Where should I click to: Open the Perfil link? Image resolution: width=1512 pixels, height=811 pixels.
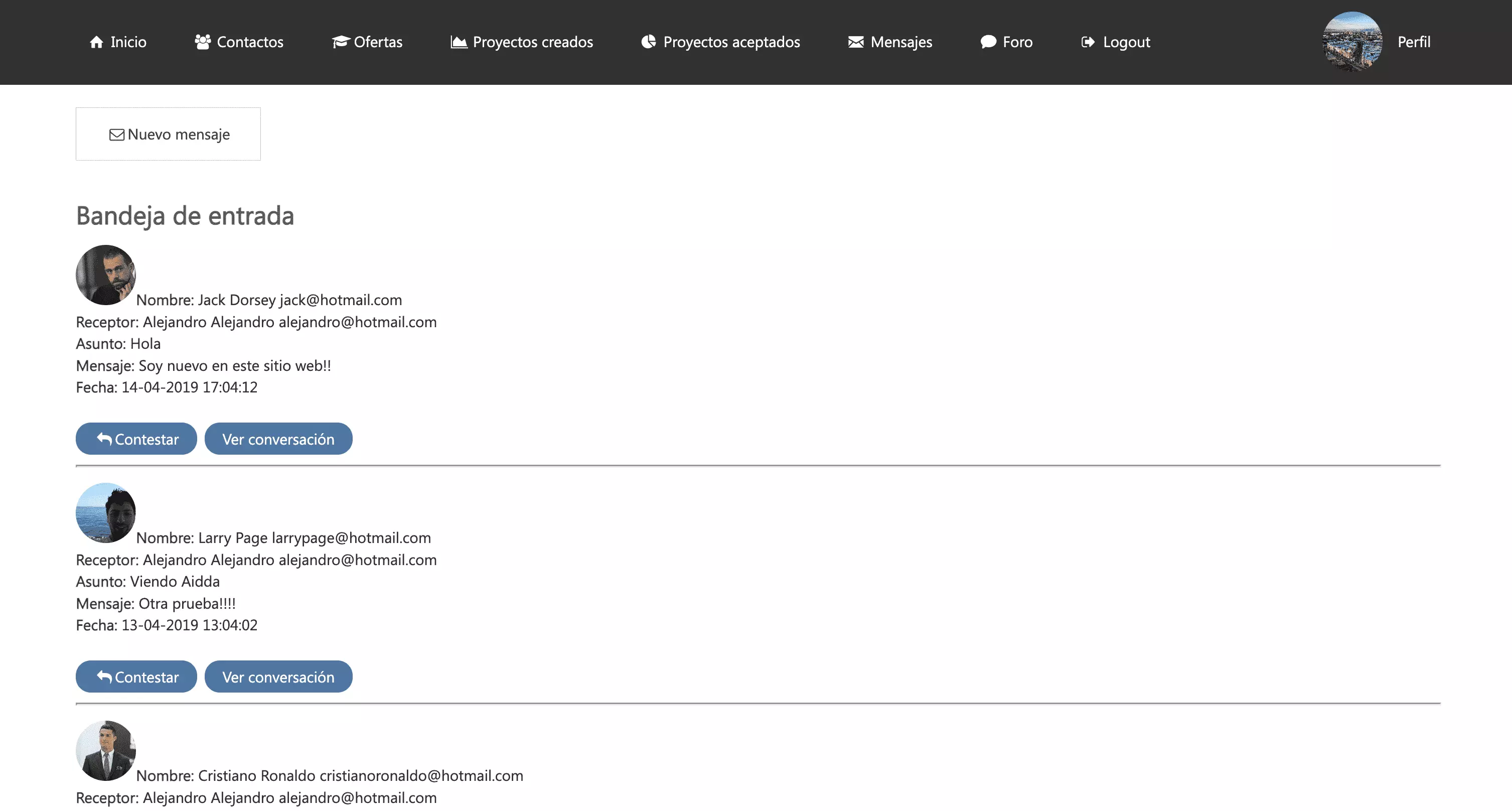1414,42
